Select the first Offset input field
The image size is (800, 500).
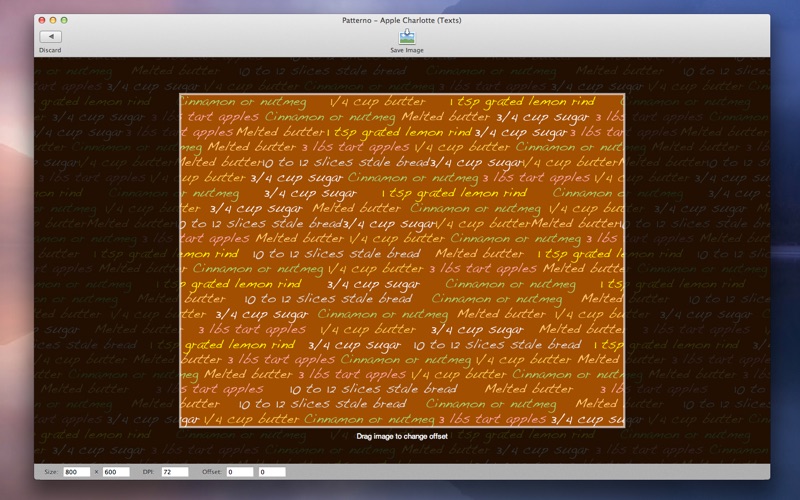pos(240,472)
